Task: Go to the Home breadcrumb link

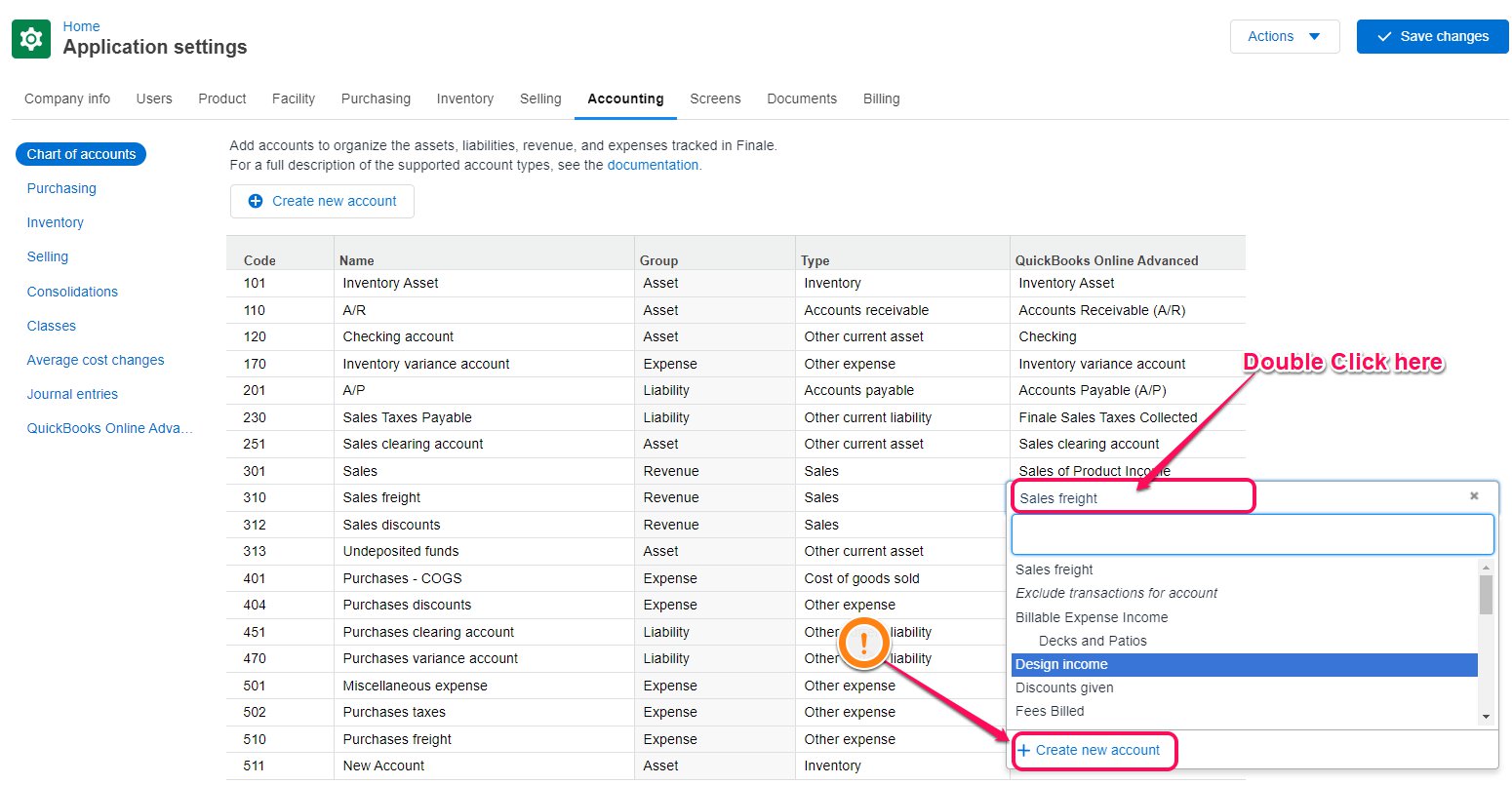Action: point(81,26)
